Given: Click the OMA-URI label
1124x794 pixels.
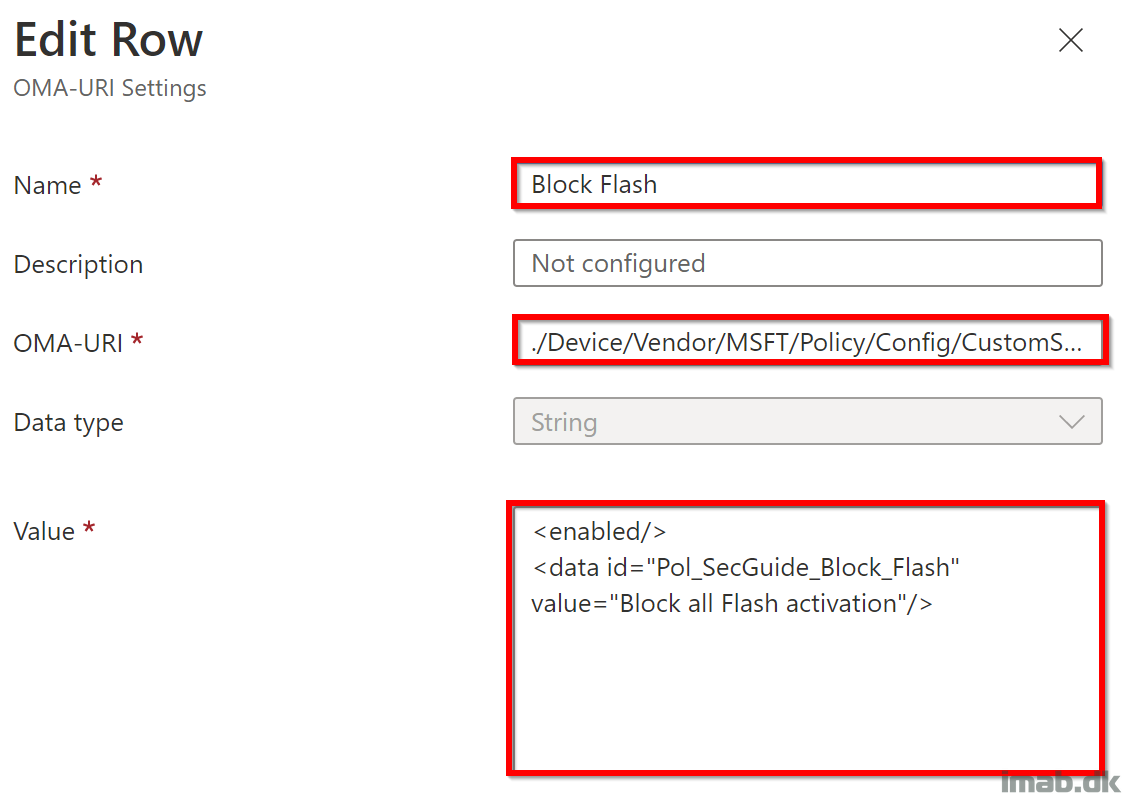Looking at the screenshot, I should point(68,343).
